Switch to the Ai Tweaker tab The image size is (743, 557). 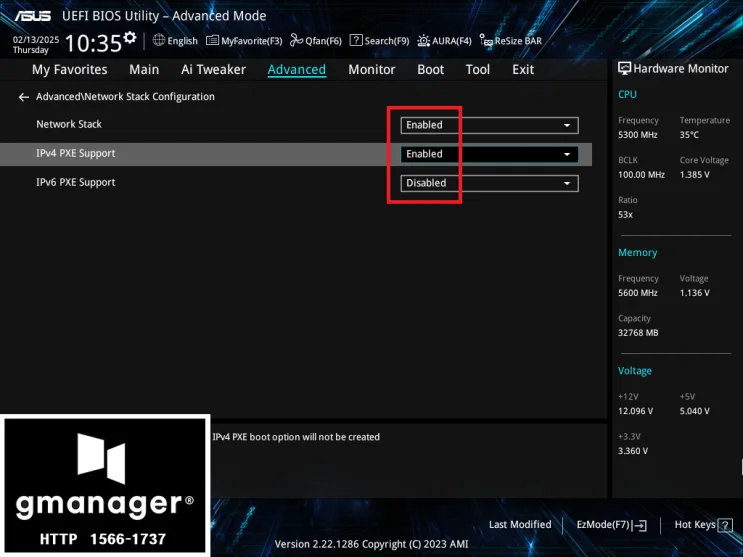pyautogui.click(x=213, y=70)
